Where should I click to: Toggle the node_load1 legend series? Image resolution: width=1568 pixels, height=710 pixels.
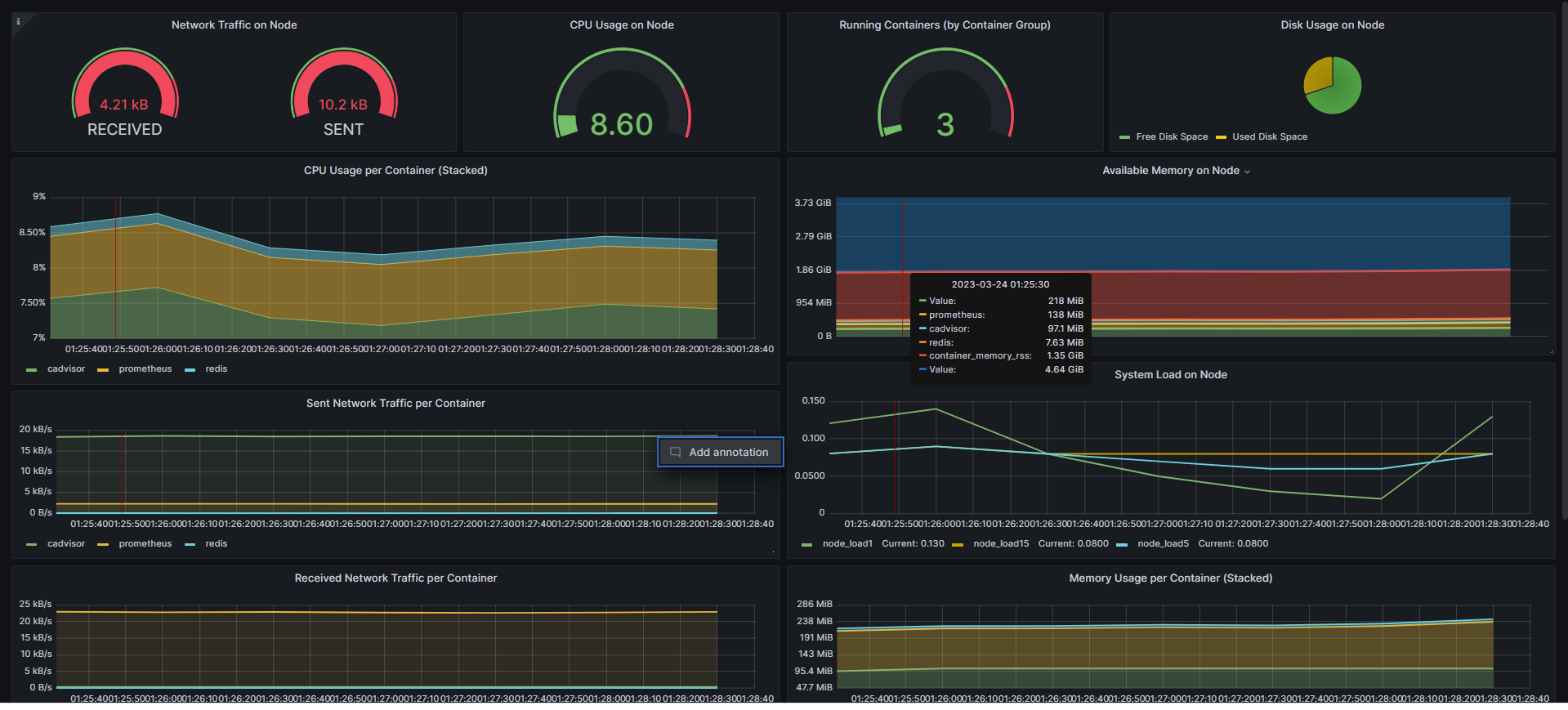coord(847,544)
